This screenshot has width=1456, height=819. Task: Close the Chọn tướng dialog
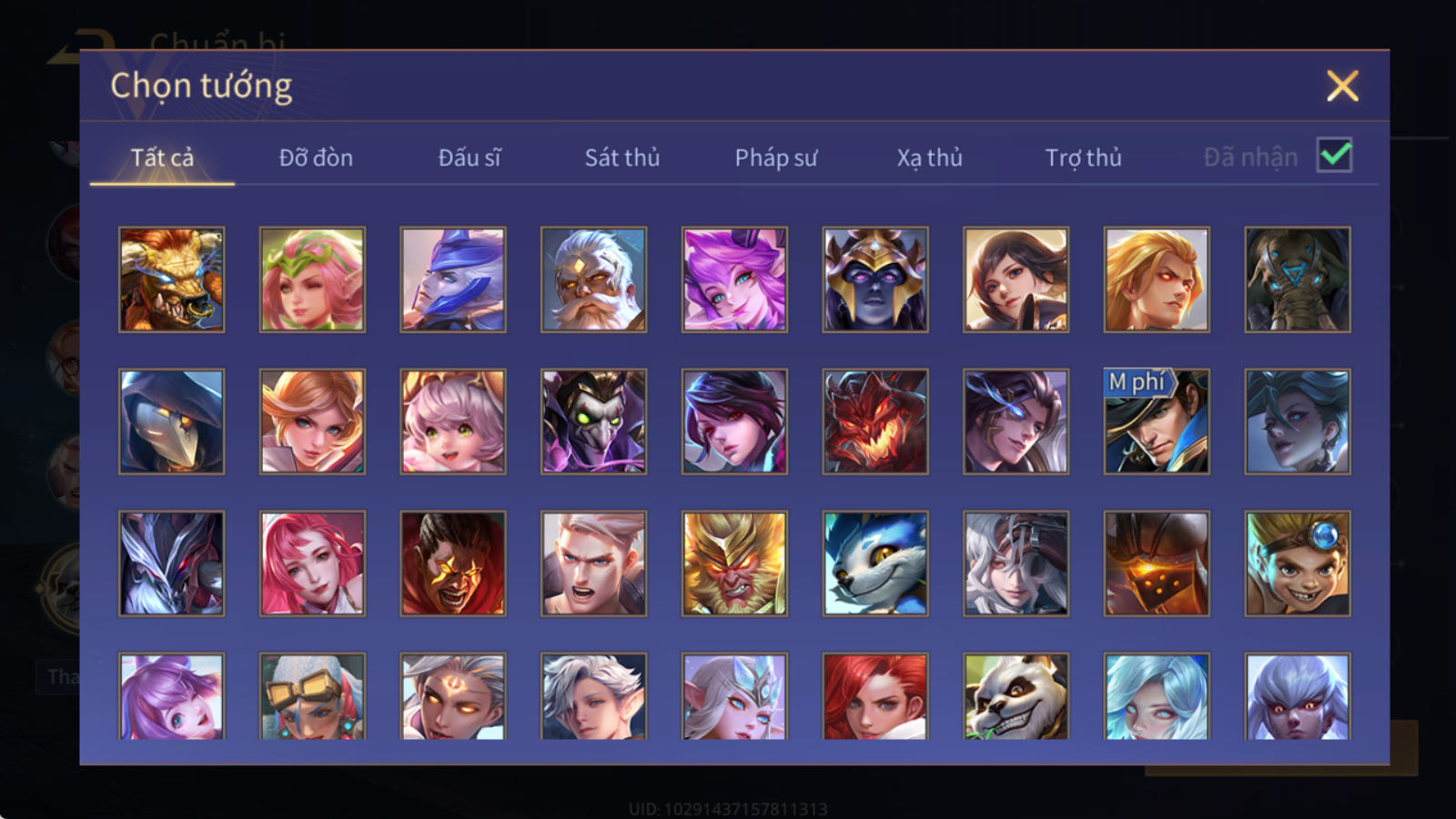(1342, 86)
